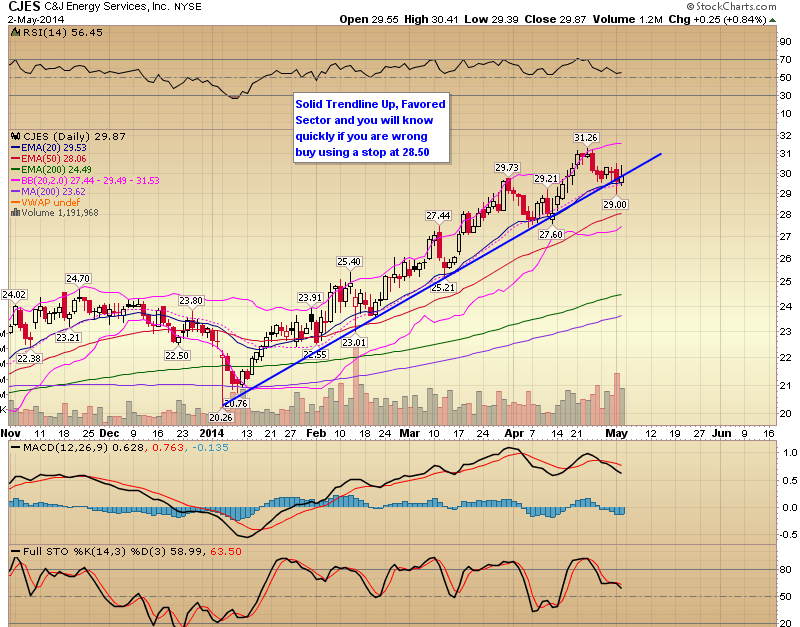The image size is (800, 627).
Task: Click the VWAP undef legend entry
Action: click(45, 203)
